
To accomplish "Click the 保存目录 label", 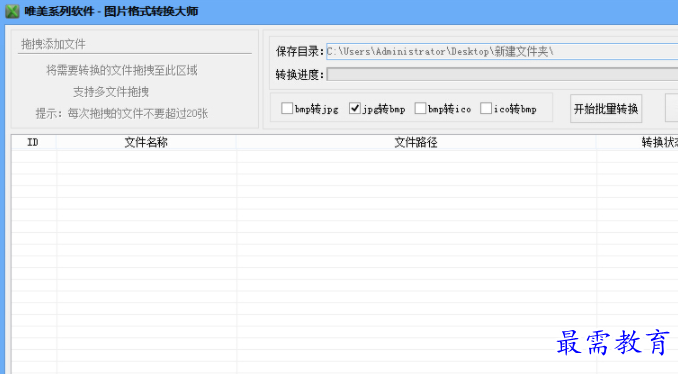I will 300,52.
